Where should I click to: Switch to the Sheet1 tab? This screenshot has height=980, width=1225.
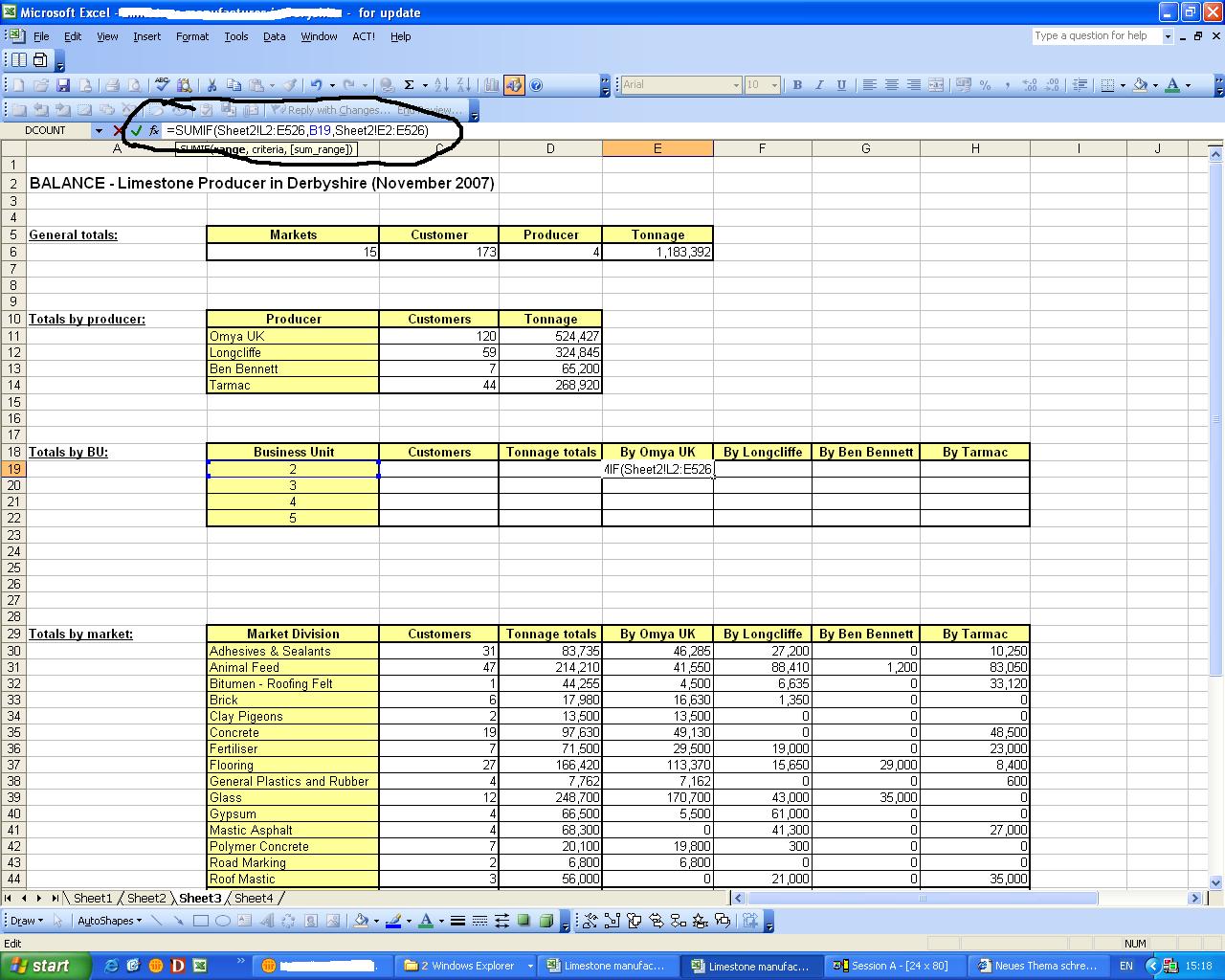point(93,898)
